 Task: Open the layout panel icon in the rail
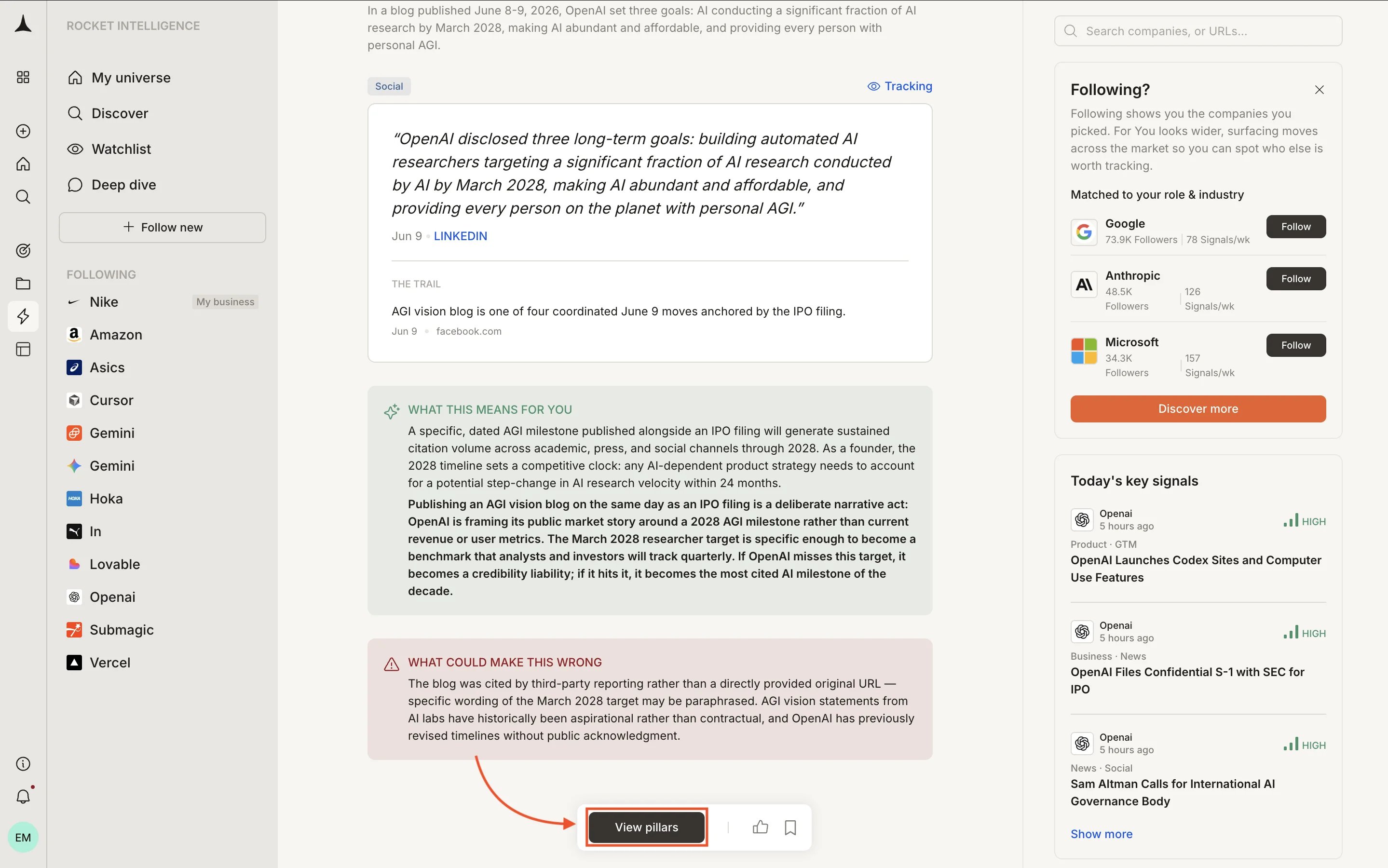click(23, 349)
